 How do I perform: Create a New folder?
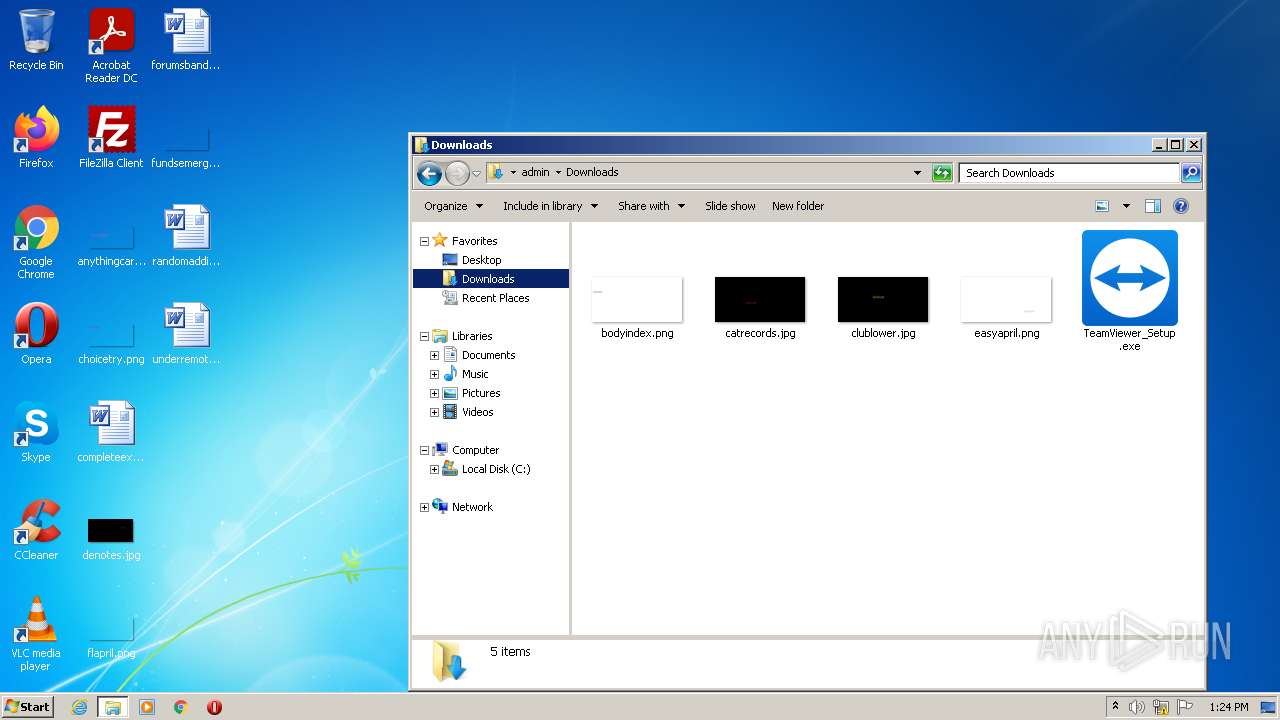pos(798,206)
